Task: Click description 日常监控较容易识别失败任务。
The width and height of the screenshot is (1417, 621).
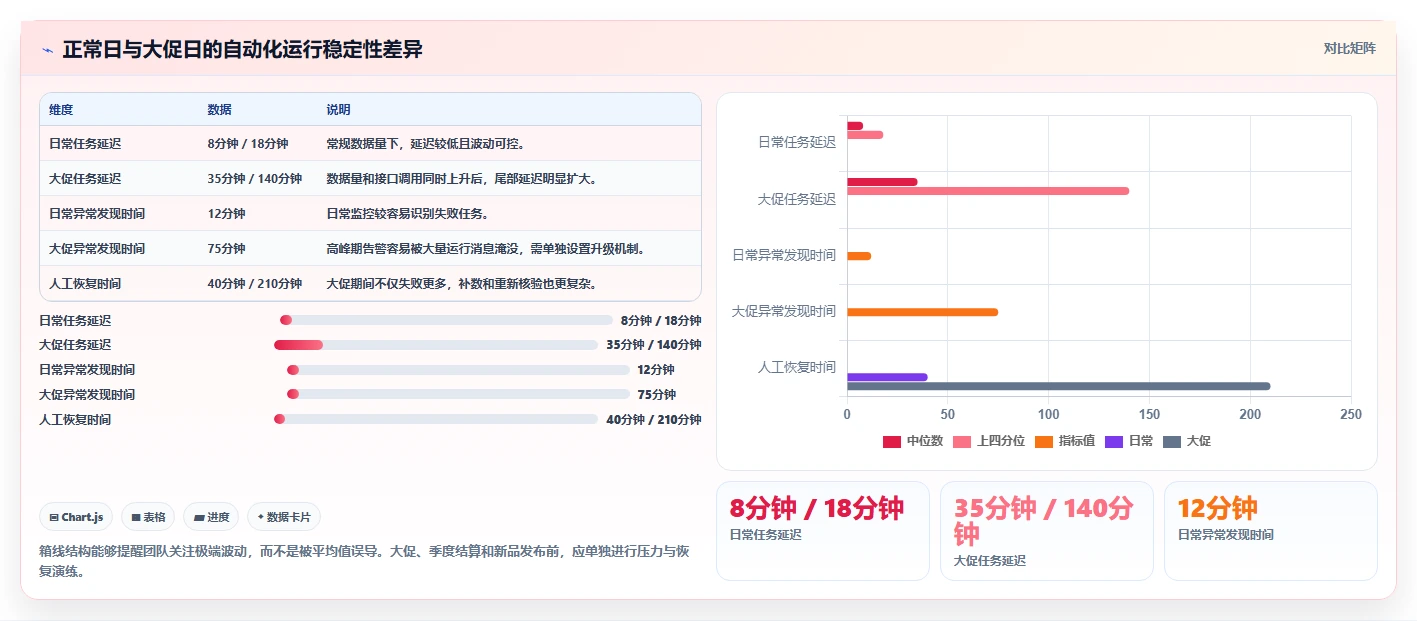Action: pyautogui.click(x=407, y=214)
